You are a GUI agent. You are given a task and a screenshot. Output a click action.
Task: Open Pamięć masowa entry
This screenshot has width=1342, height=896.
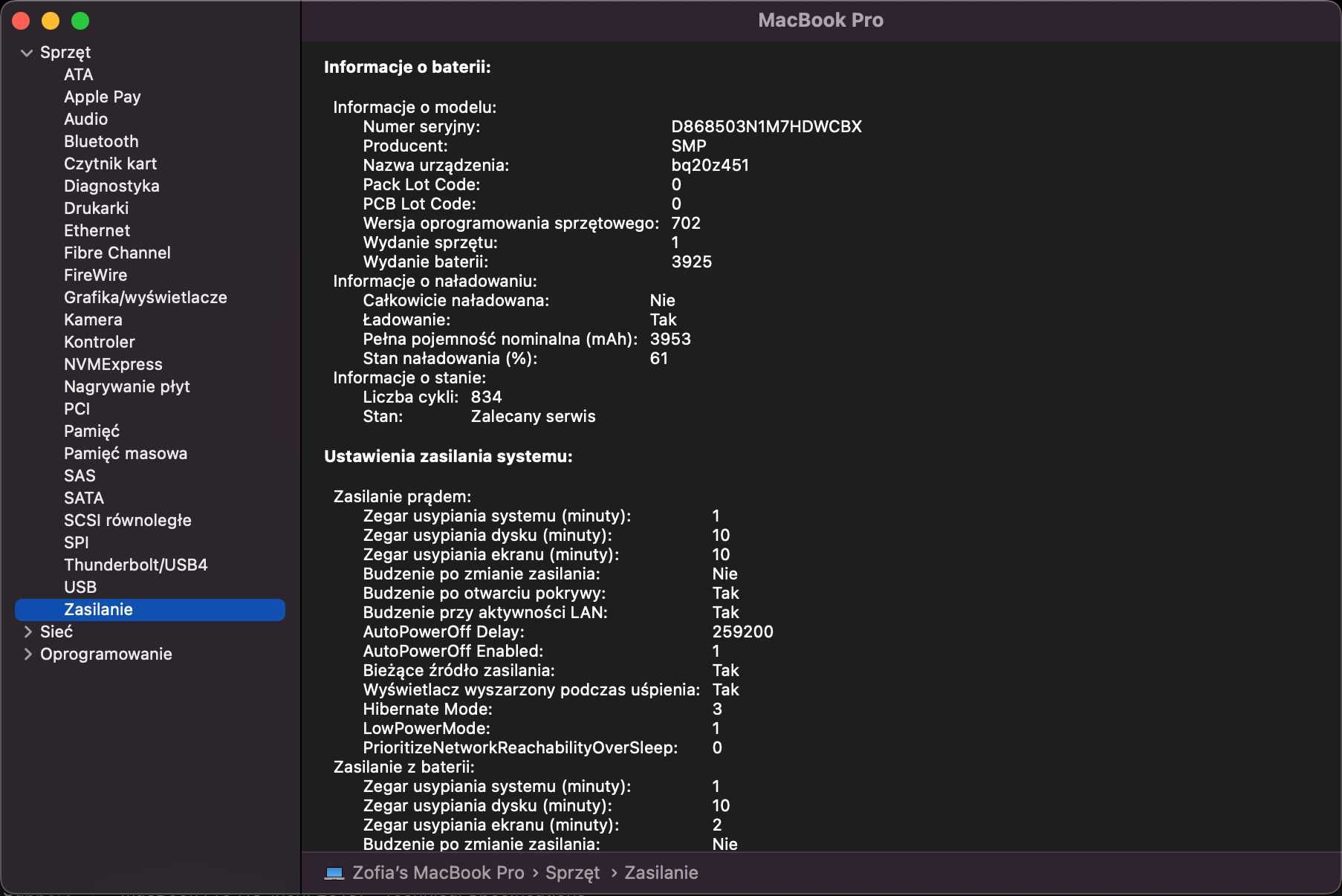pyautogui.click(x=126, y=453)
